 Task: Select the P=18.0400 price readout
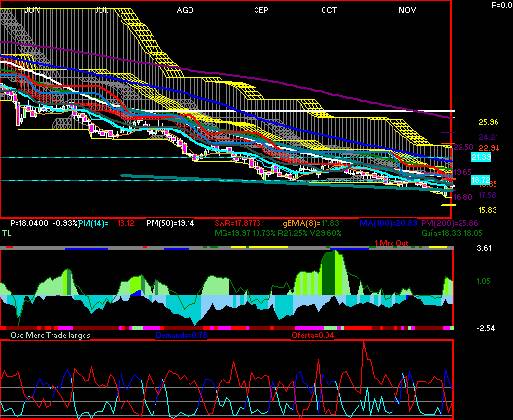[x=29, y=223]
